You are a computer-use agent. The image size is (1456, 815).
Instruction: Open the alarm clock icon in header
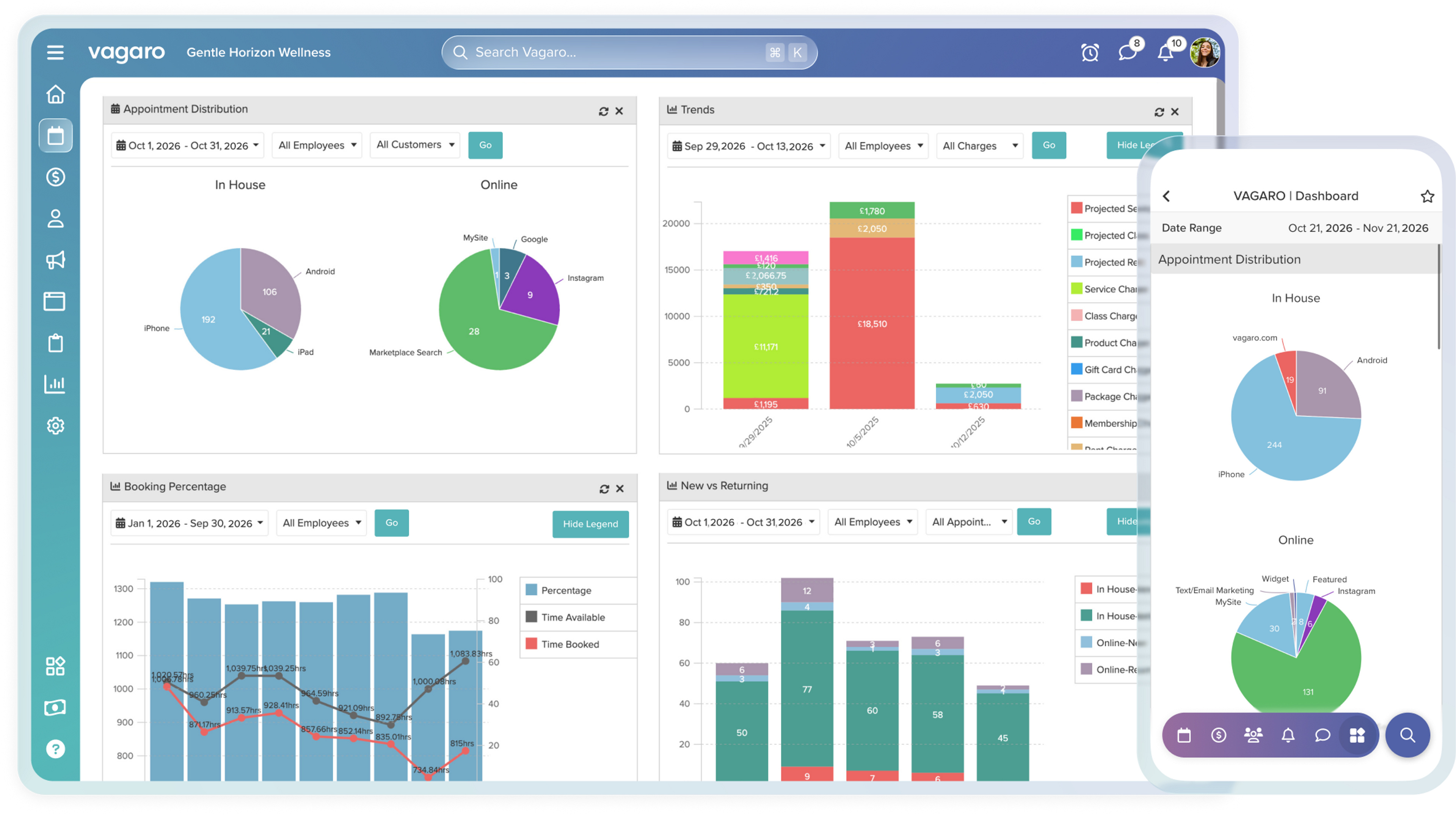[x=1090, y=53]
